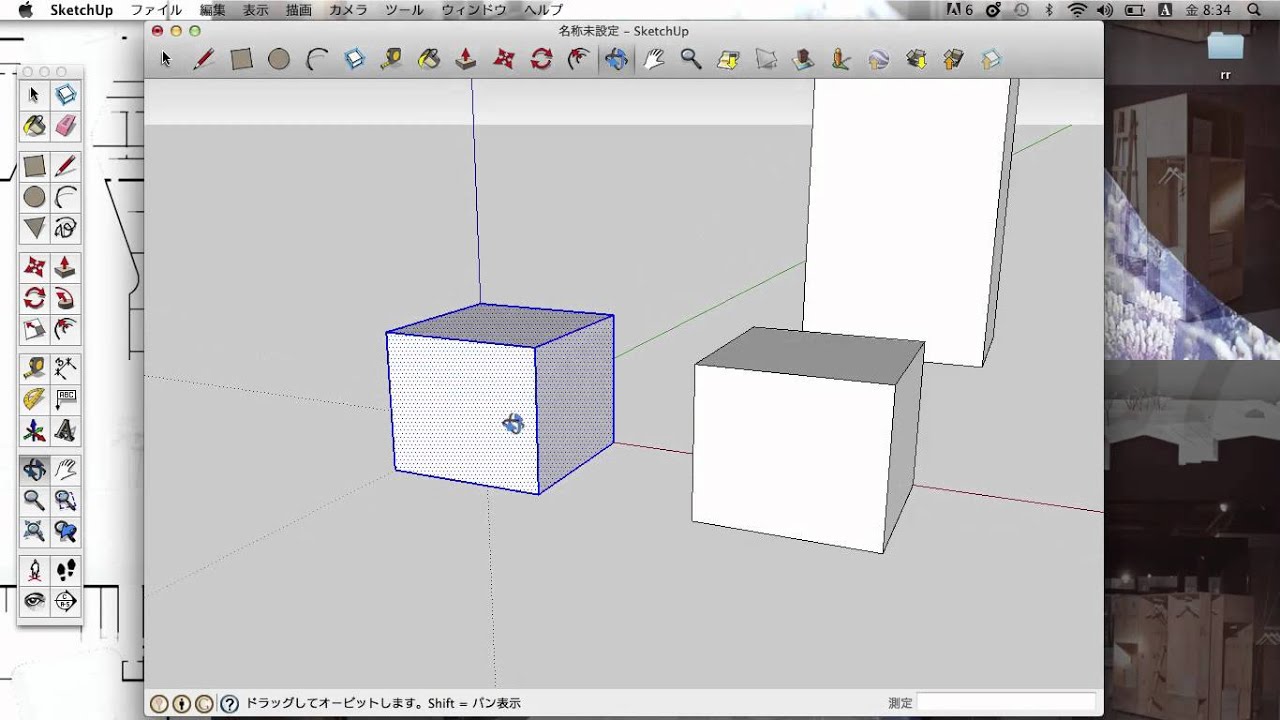
Task: Activate the Arc tool in top toolbar
Action: [316, 59]
